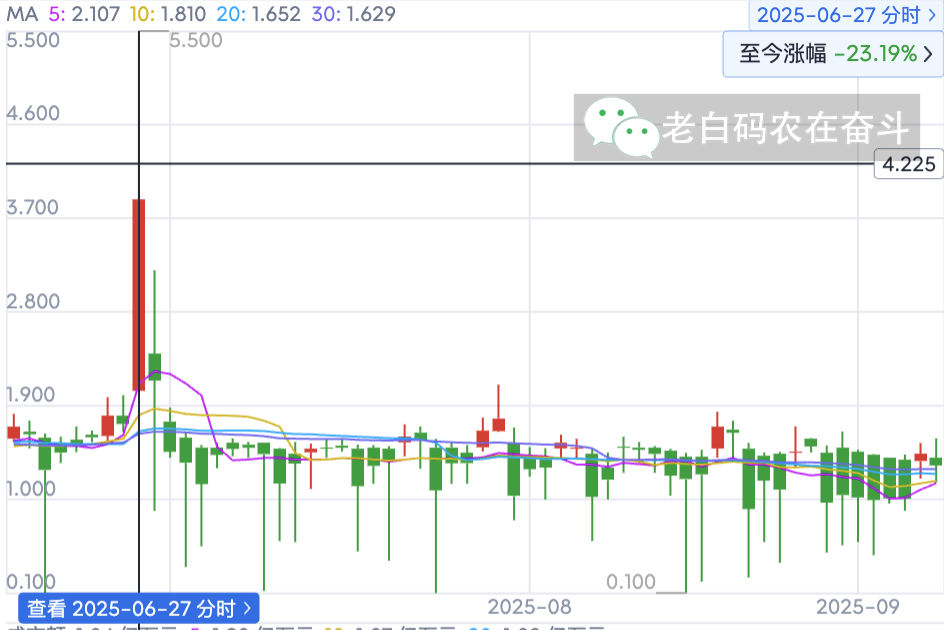Click the 4.225 crosshair price label
944x630 pixels.
coord(908,164)
